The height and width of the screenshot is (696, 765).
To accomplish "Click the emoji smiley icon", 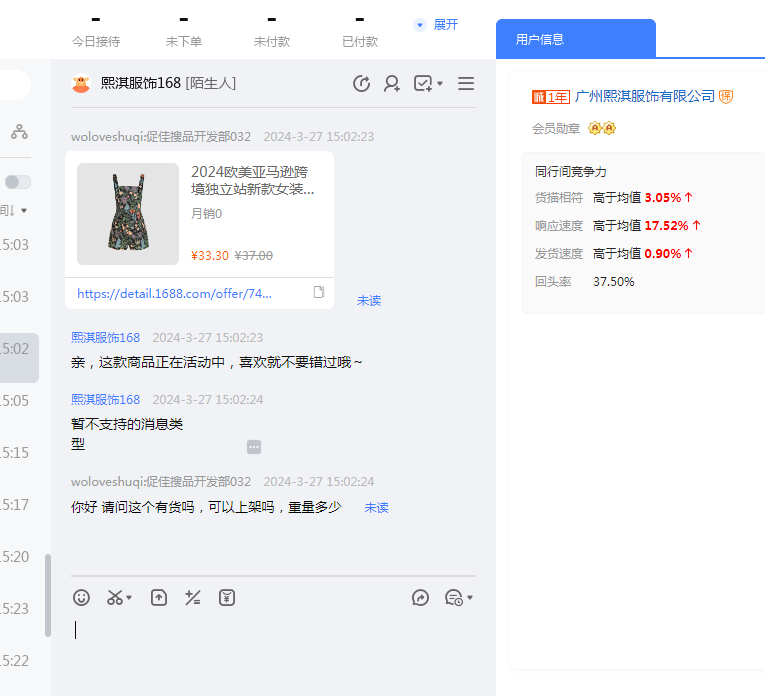I will coord(82,597).
